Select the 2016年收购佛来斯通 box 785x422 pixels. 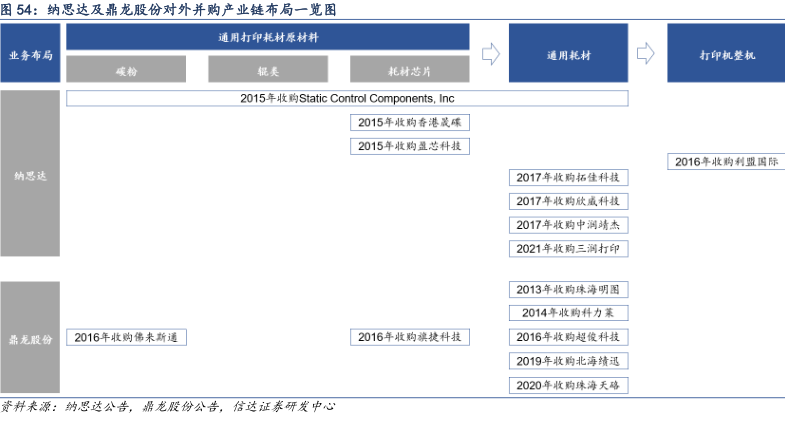point(126,337)
